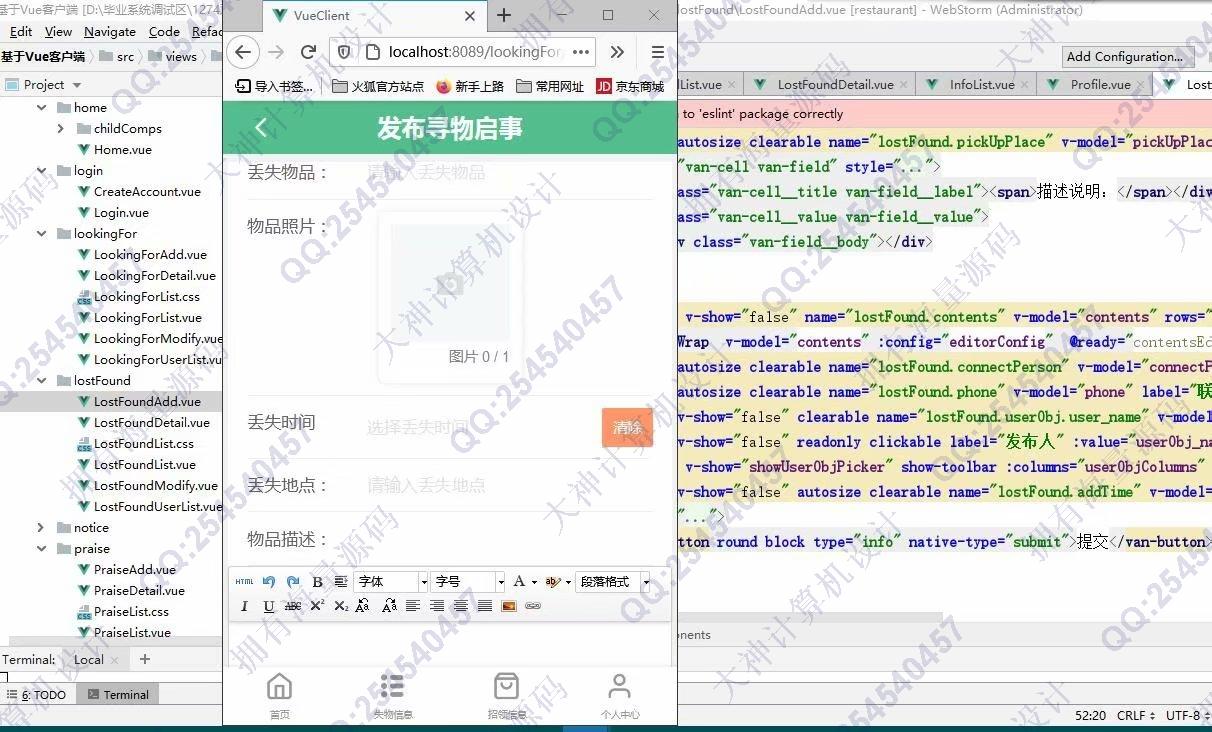The height and width of the screenshot is (732, 1212).
Task: Click the insert hyperlink icon in the editor
Action: tap(533, 606)
